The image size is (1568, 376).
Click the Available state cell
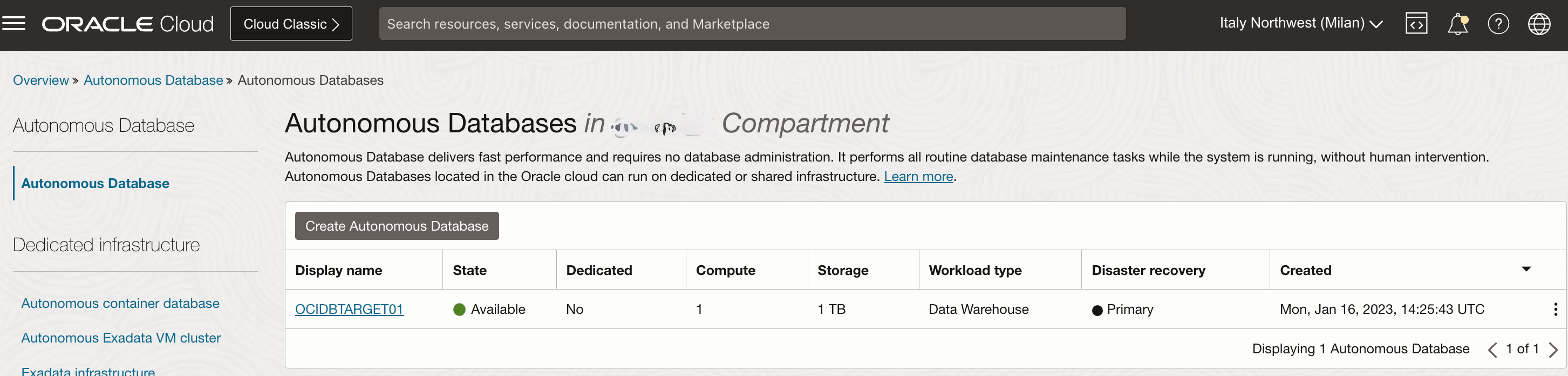[x=489, y=309]
